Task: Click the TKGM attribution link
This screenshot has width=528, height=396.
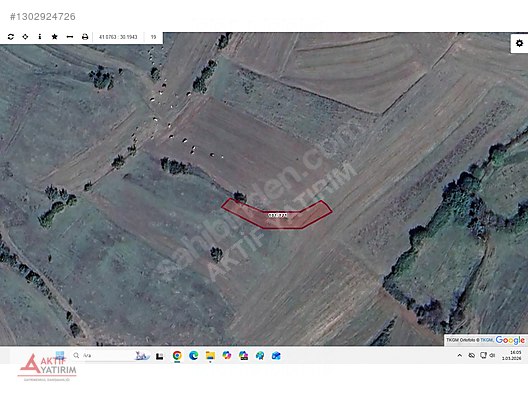Action: (x=486, y=340)
